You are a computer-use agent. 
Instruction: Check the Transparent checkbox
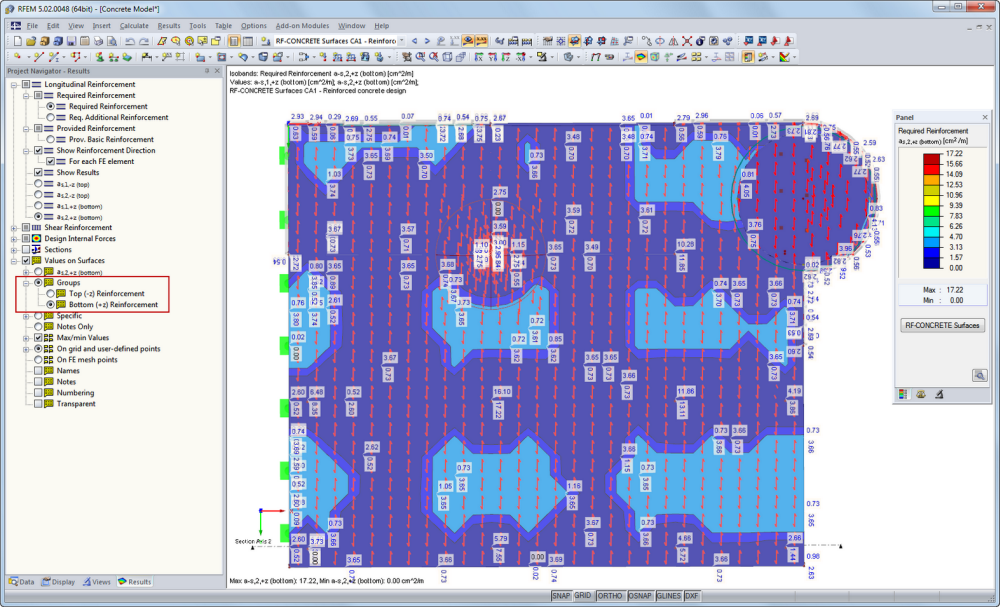coord(38,404)
